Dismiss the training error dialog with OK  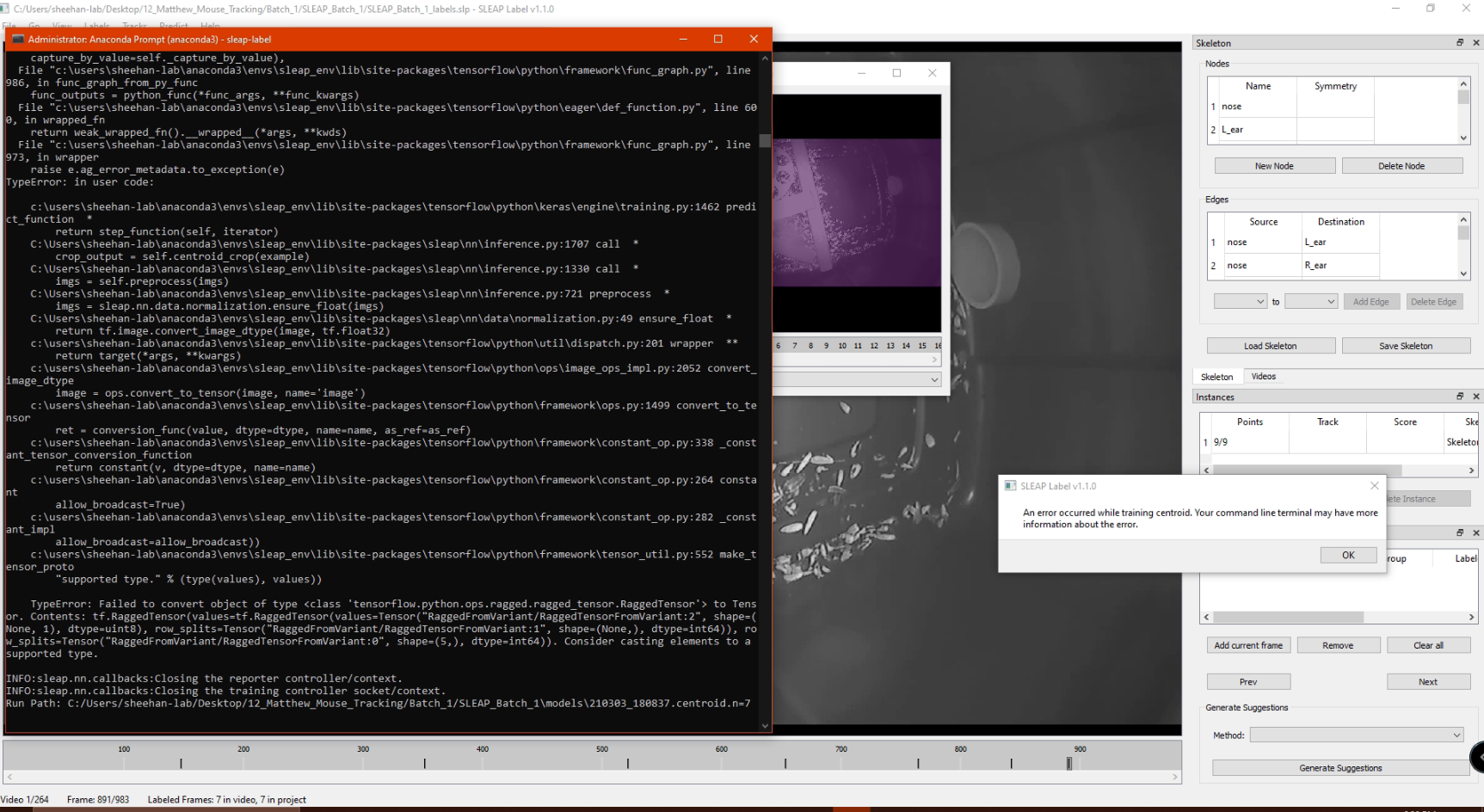(x=1348, y=555)
